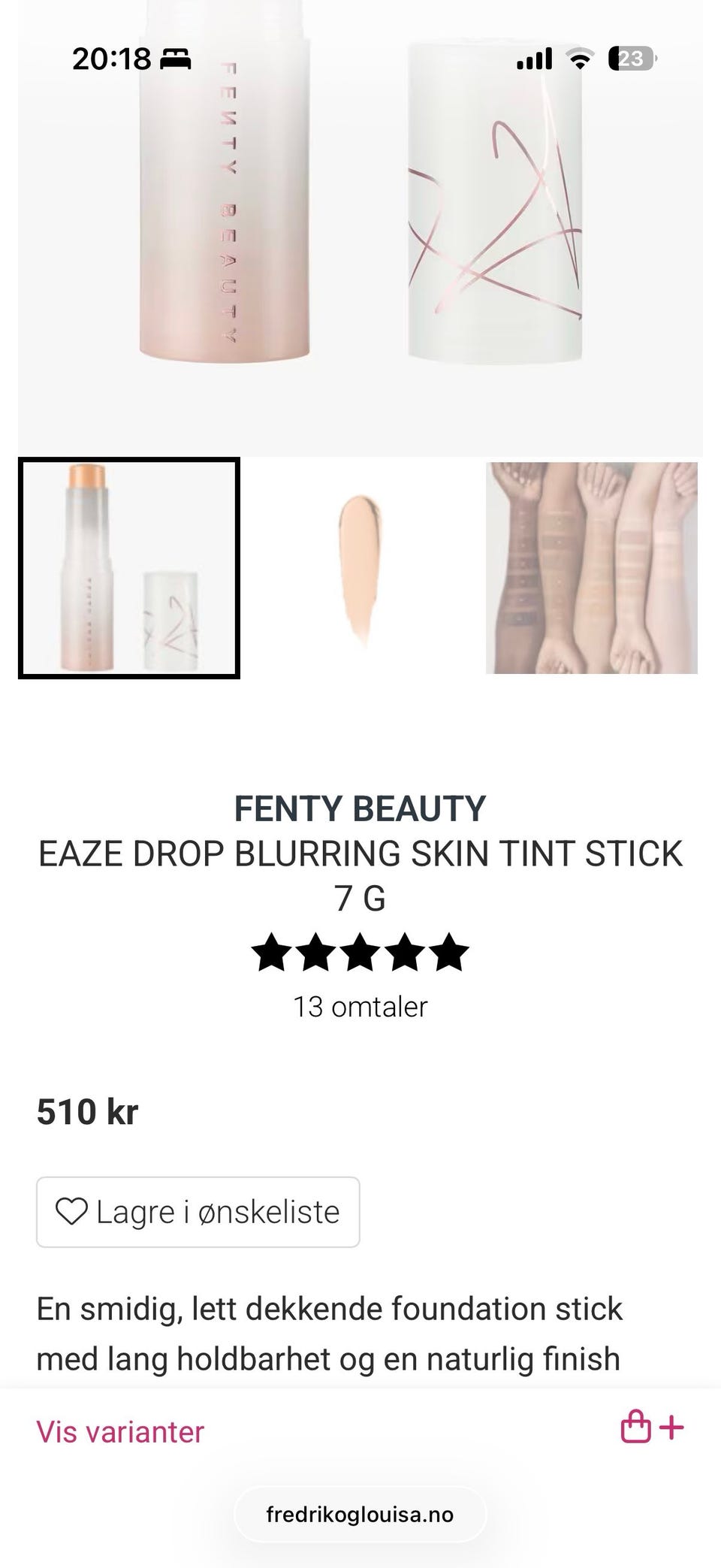Tap the sleep focus bed icon
Image resolution: width=721 pixels, height=1568 pixels.
coord(176,59)
